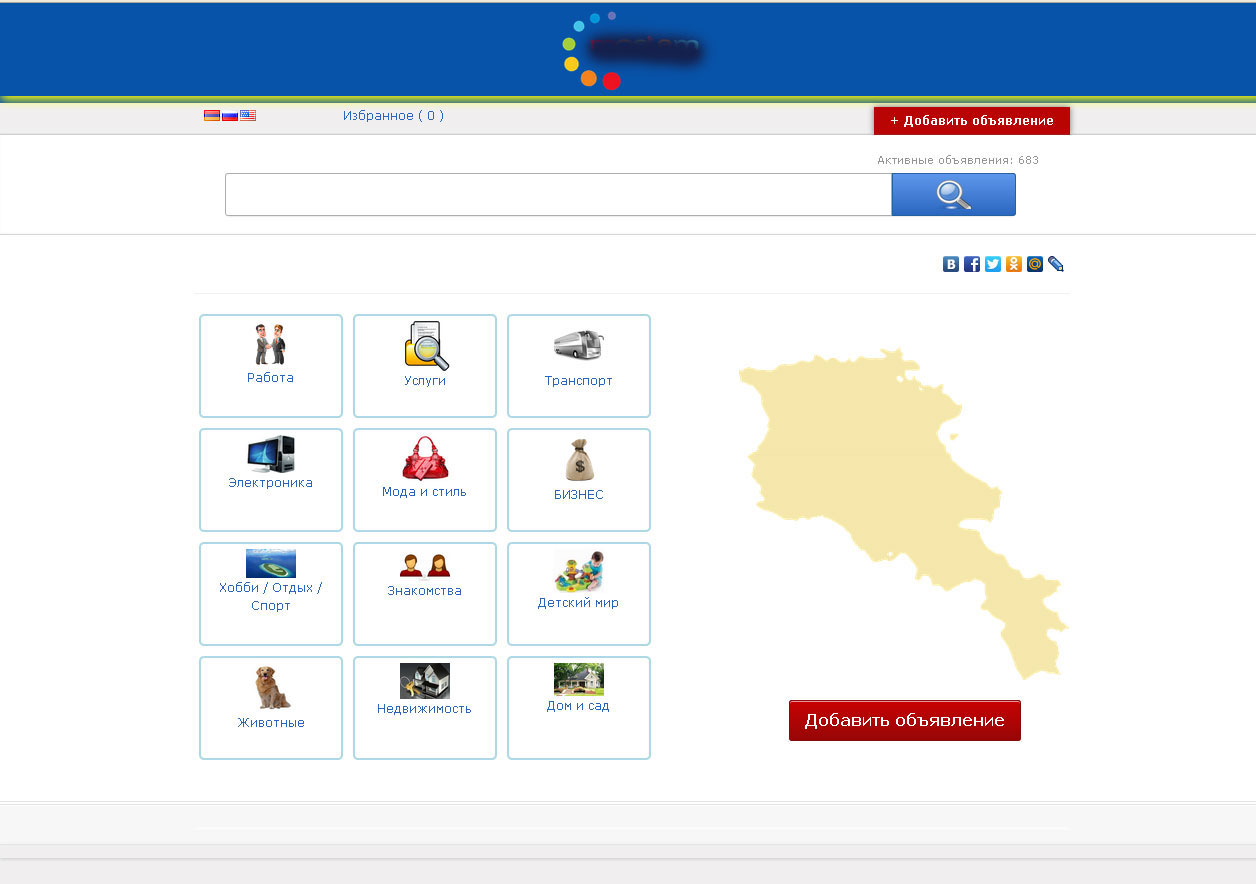This screenshot has height=884, width=1256.
Task: Share the page on Odnoklassniki
Action: click(1014, 264)
